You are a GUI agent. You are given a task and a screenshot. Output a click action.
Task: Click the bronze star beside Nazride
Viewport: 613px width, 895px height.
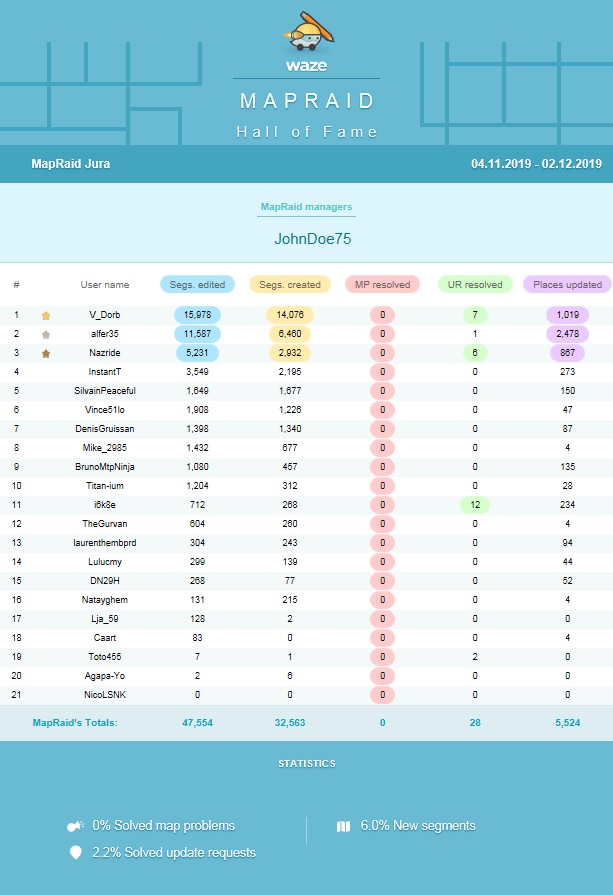tap(45, 353)
